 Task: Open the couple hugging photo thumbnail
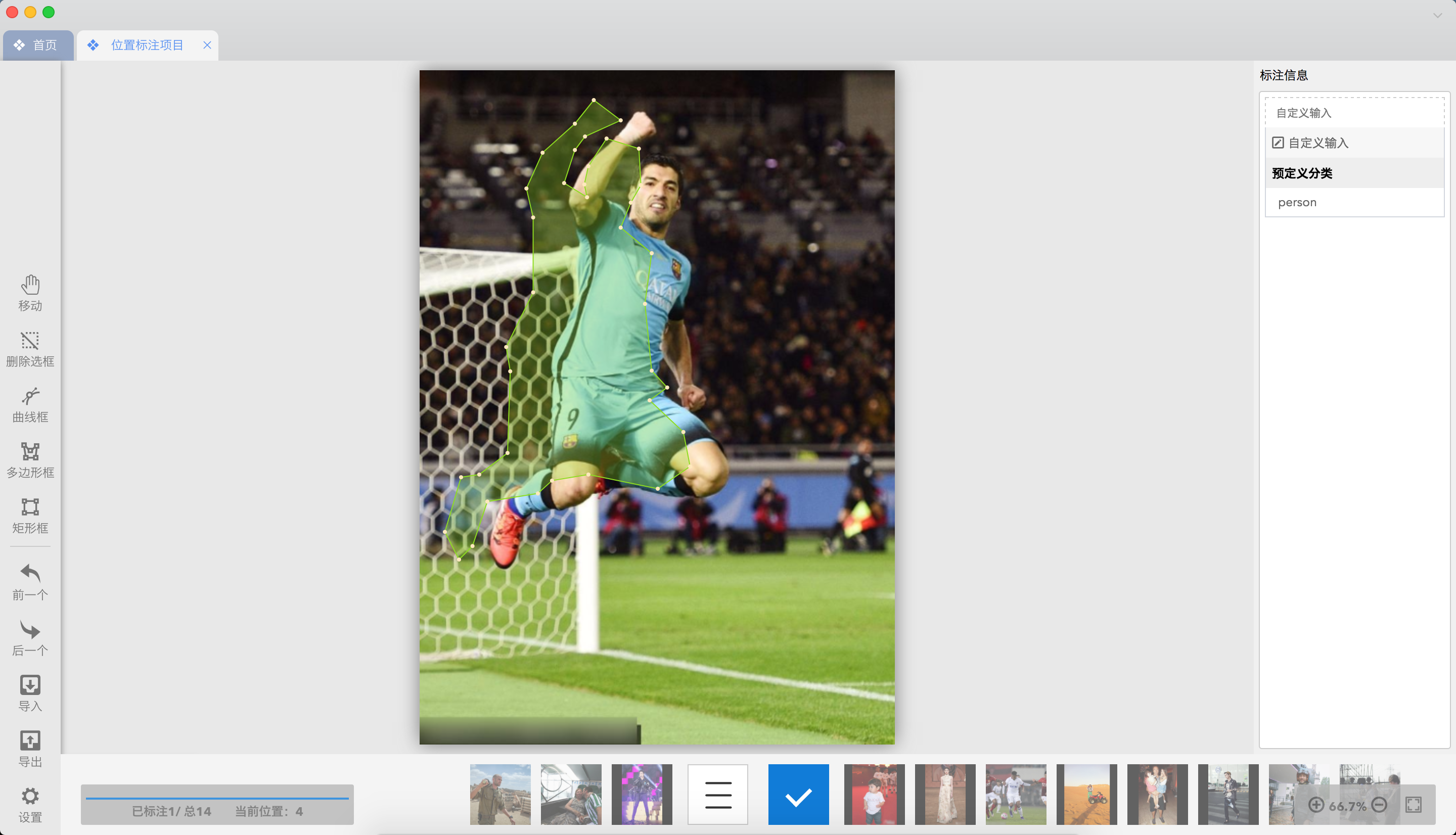571,794
